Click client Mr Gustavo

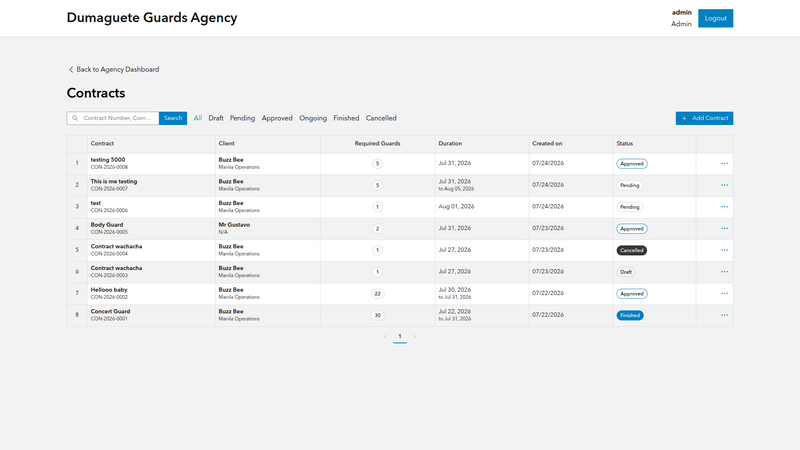[x=234, y=225]
